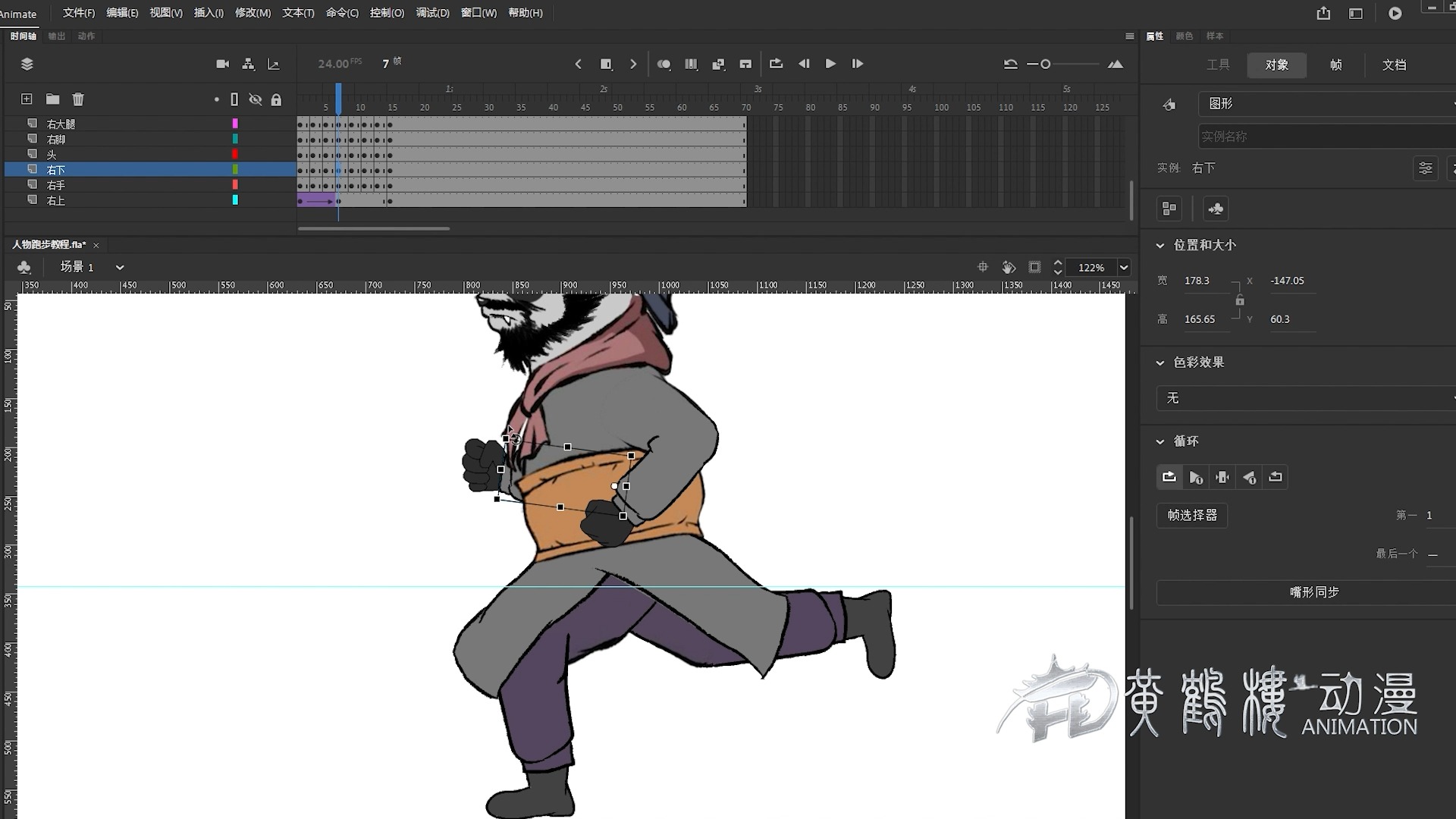Collapse the 循环 section
The height and width of the screenshot is (819, 1456).
tap(1160, 441)
